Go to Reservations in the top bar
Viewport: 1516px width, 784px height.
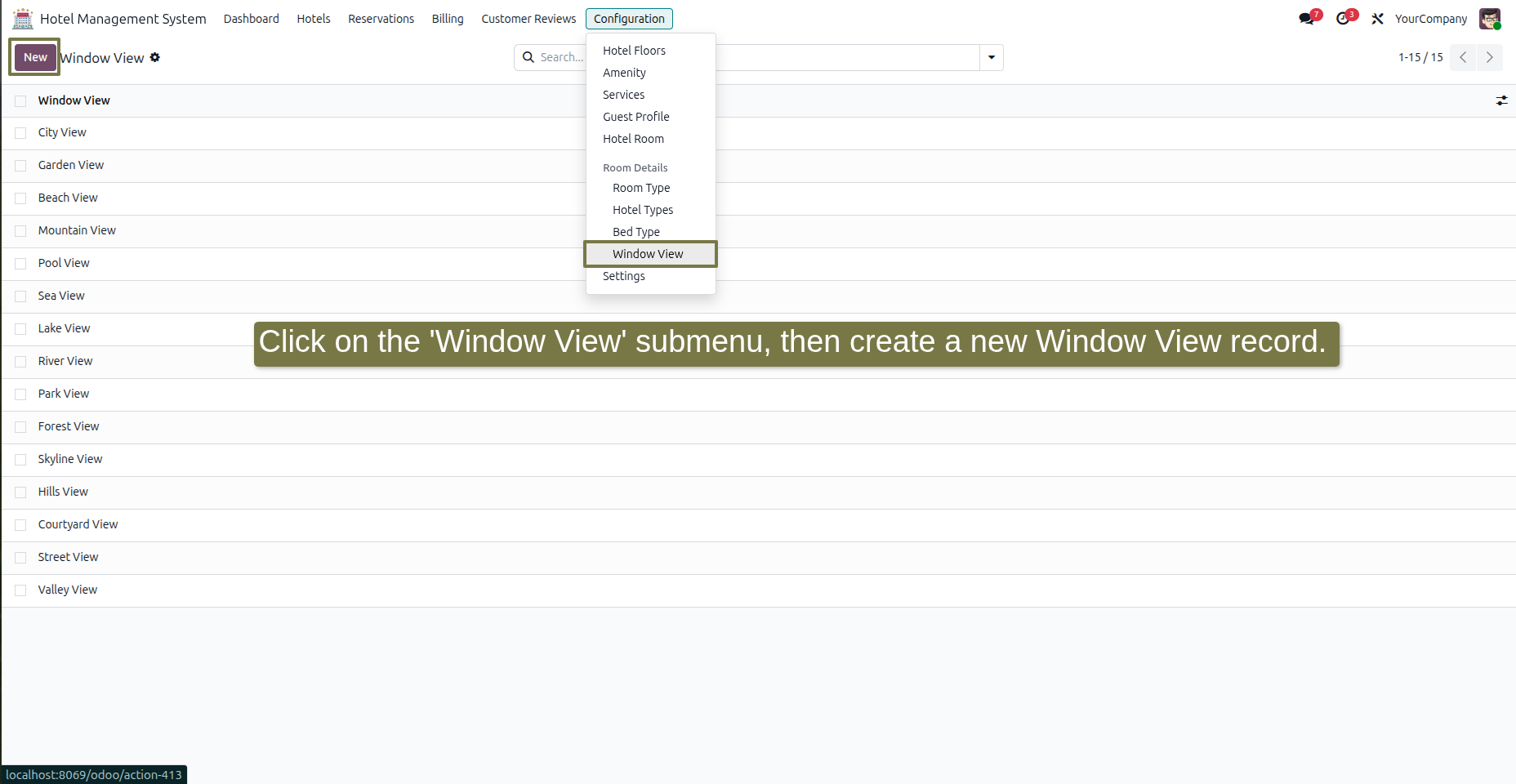click(381, 19)
